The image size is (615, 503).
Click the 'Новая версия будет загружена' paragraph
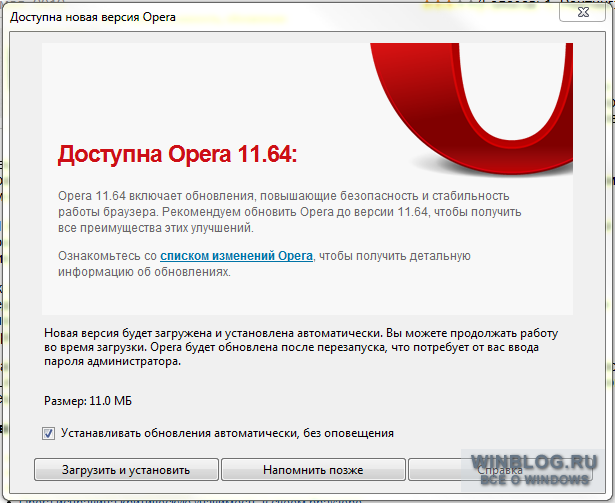pyautogui.click(x=301, y=347)
